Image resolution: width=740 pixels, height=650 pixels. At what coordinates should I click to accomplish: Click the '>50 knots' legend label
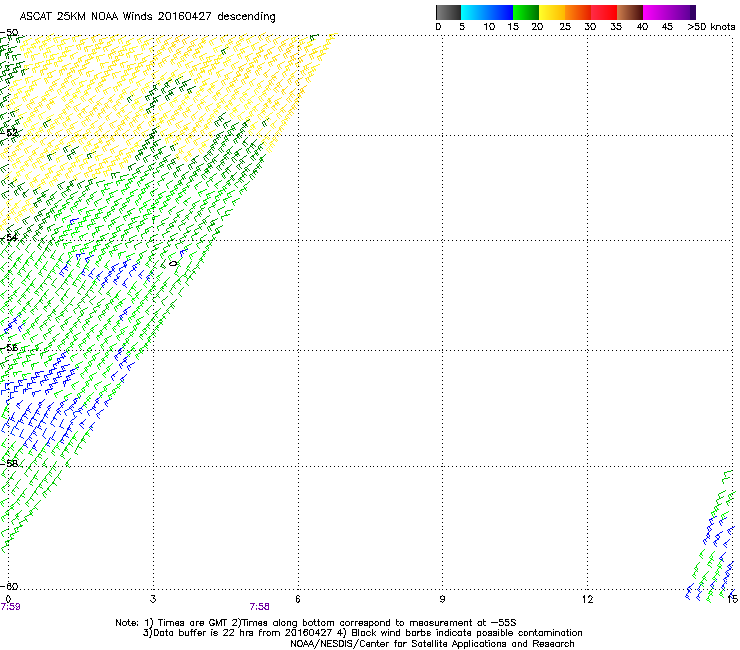pyautogui.click(x=711, y=27)
